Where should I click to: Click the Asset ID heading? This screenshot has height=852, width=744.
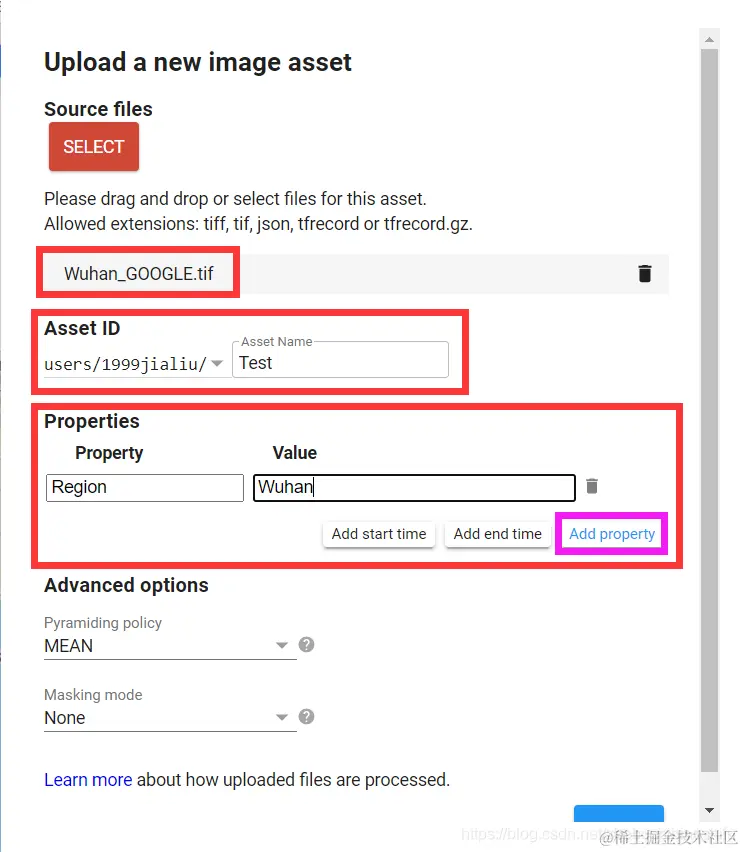(x=82, y=328)
